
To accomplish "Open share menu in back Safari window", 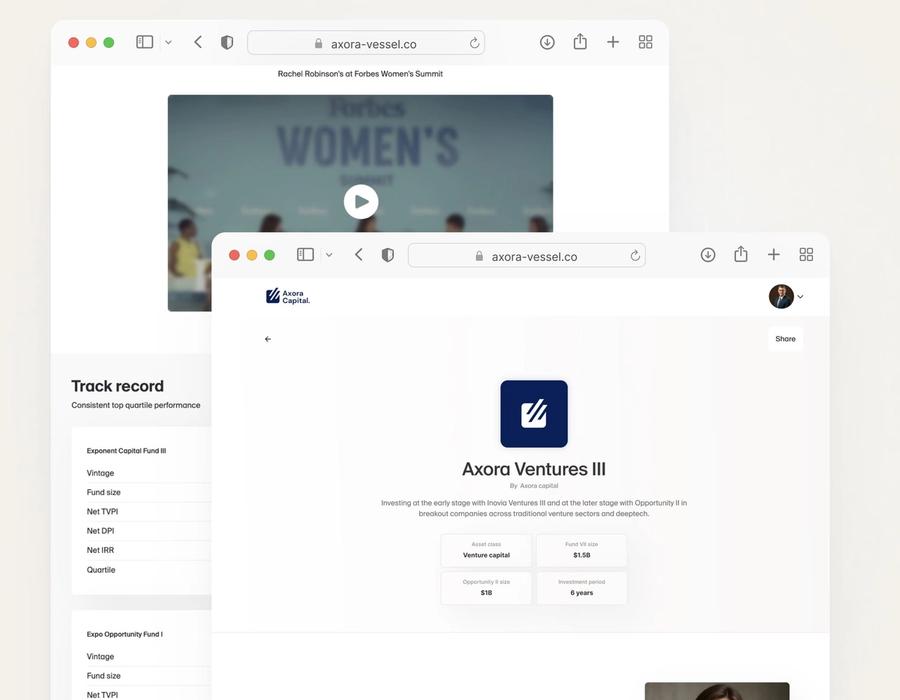I will [580, 41].
